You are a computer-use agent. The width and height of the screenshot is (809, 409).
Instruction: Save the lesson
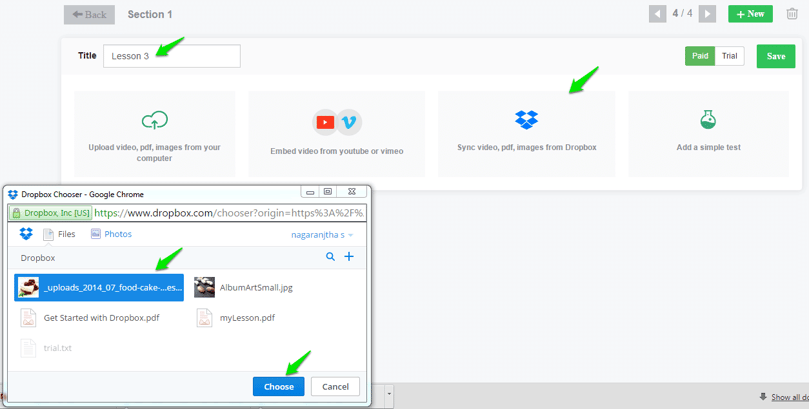(x=775, y=56)
